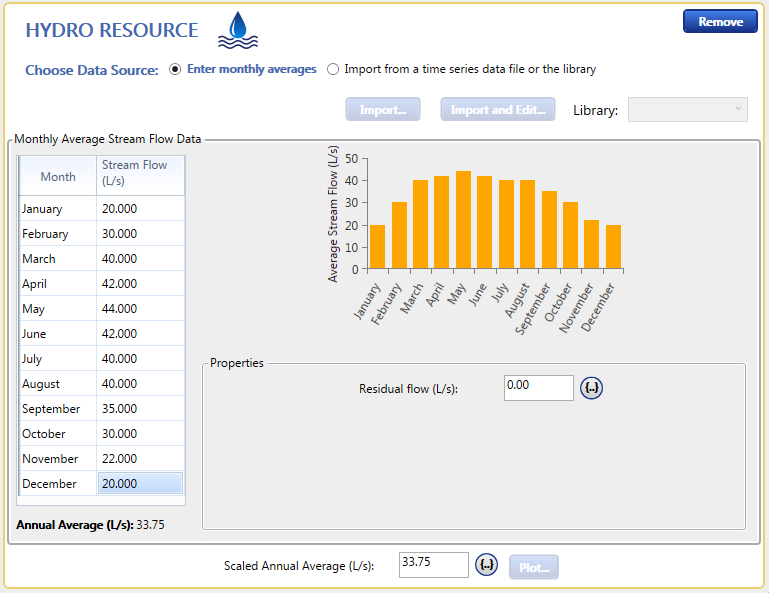Select January stream flow cell
The height and width of the screenshot is (593, 769).
coord(140,209)
